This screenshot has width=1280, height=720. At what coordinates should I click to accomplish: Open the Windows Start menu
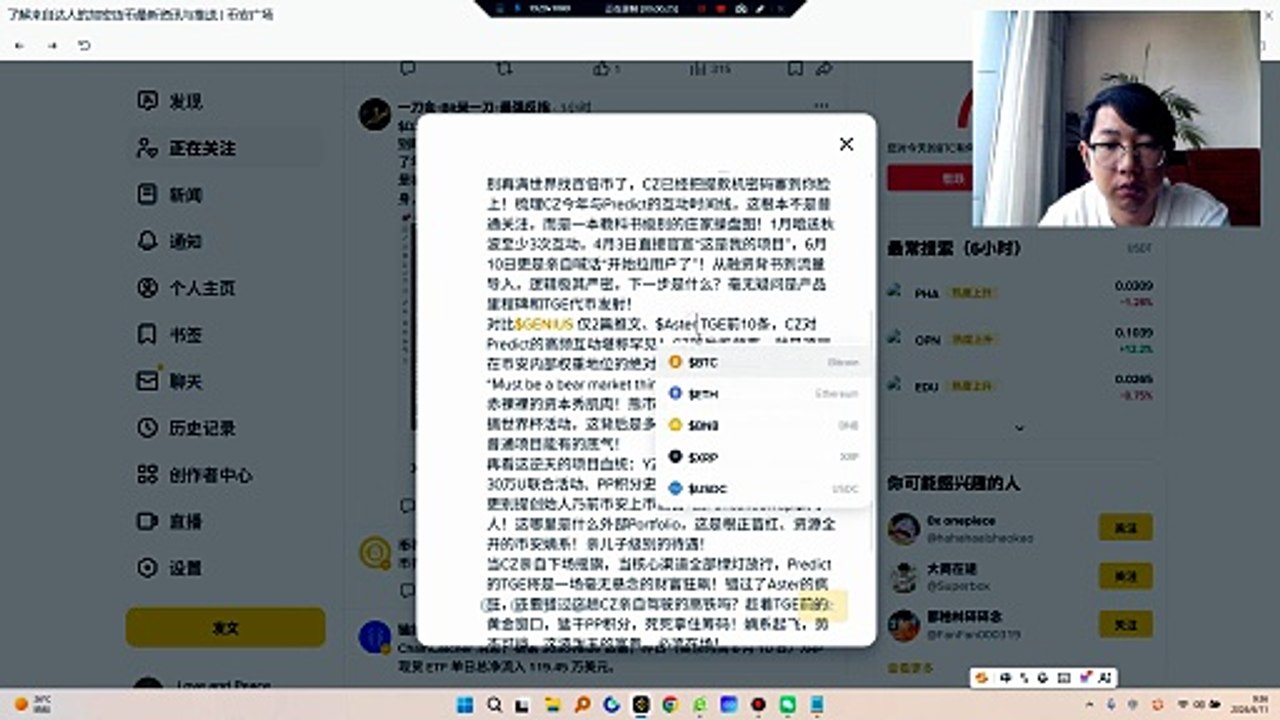(465, 705)
